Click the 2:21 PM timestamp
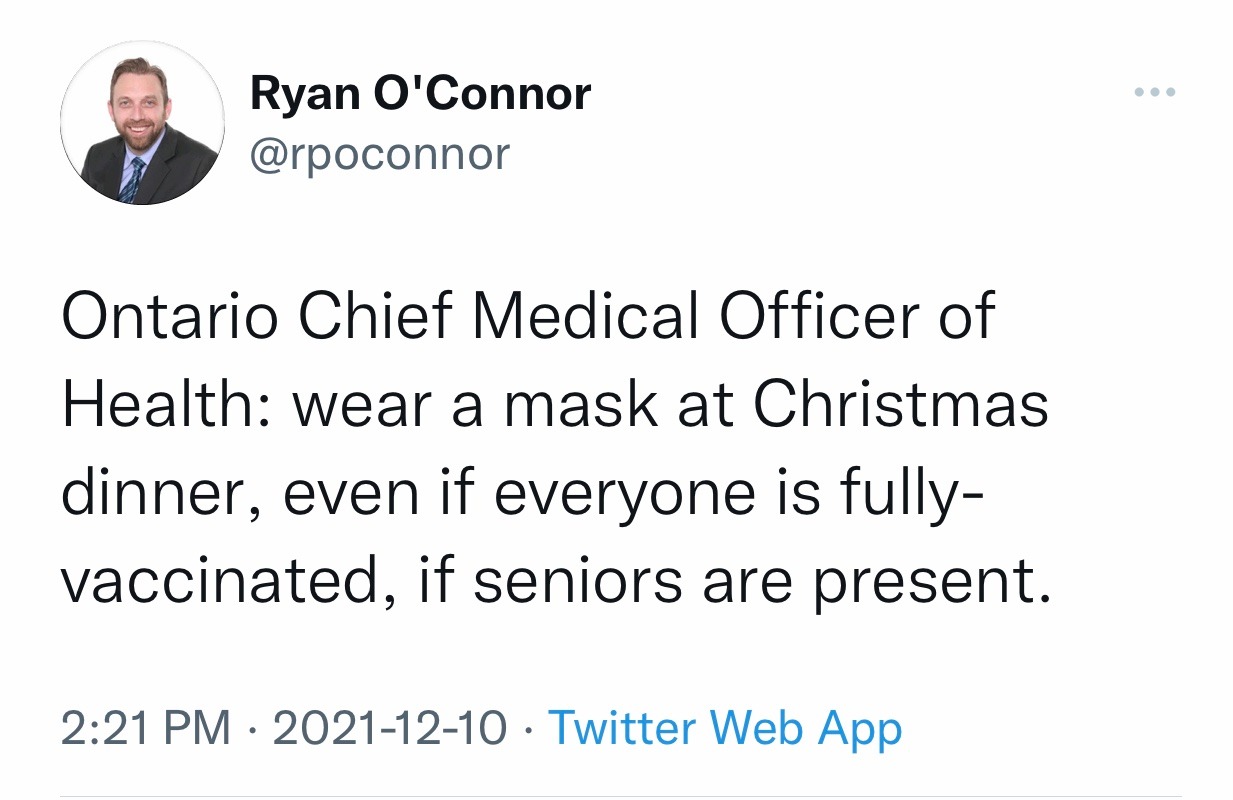This screenshot has width=1233, height=800. [x=145, y=727]
